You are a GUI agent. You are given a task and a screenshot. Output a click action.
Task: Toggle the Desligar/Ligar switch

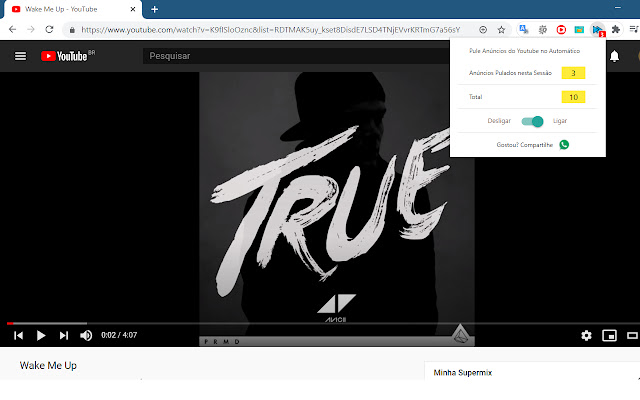point(532,121)
